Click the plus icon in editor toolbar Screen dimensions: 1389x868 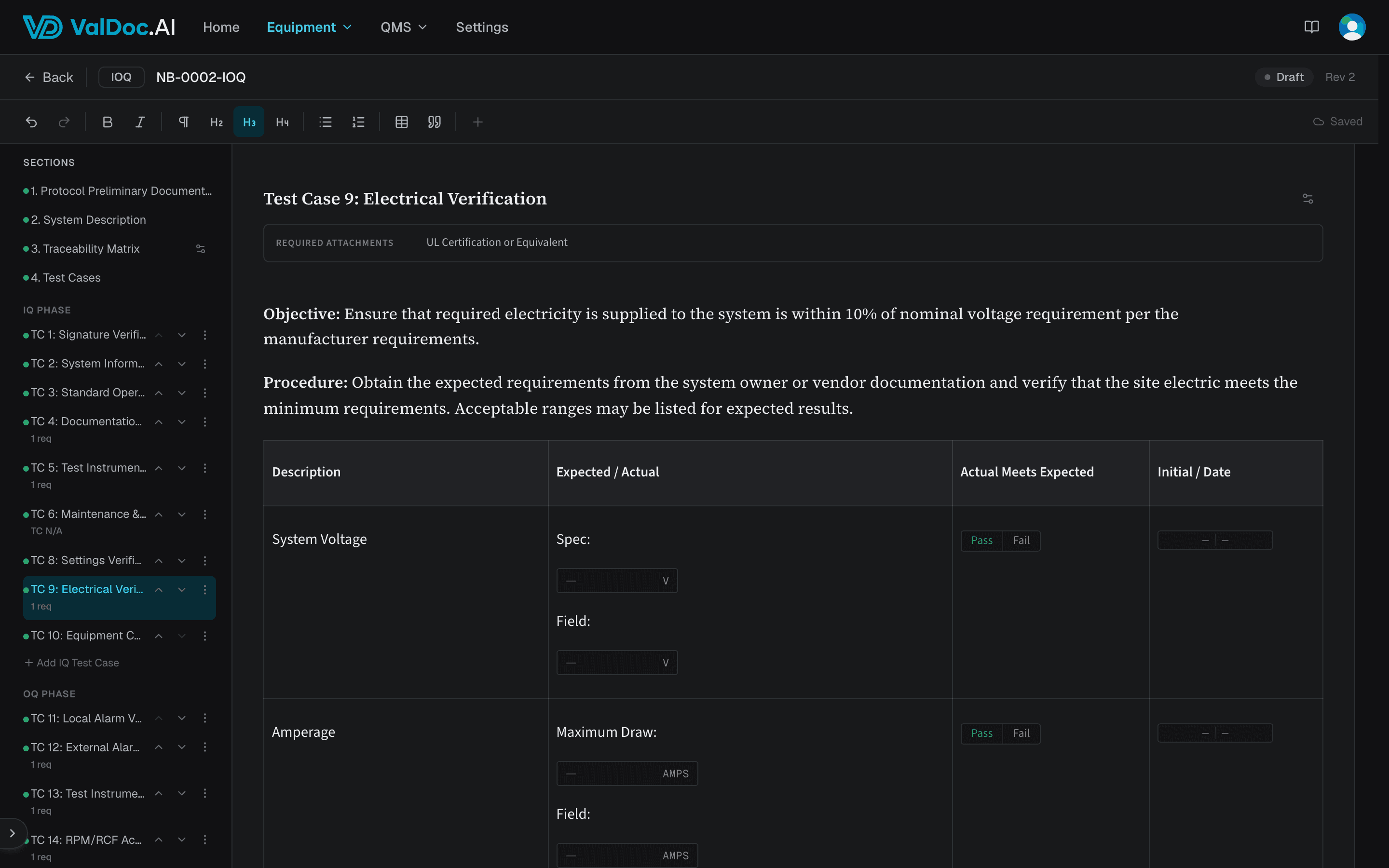click(x=477, y=122)
